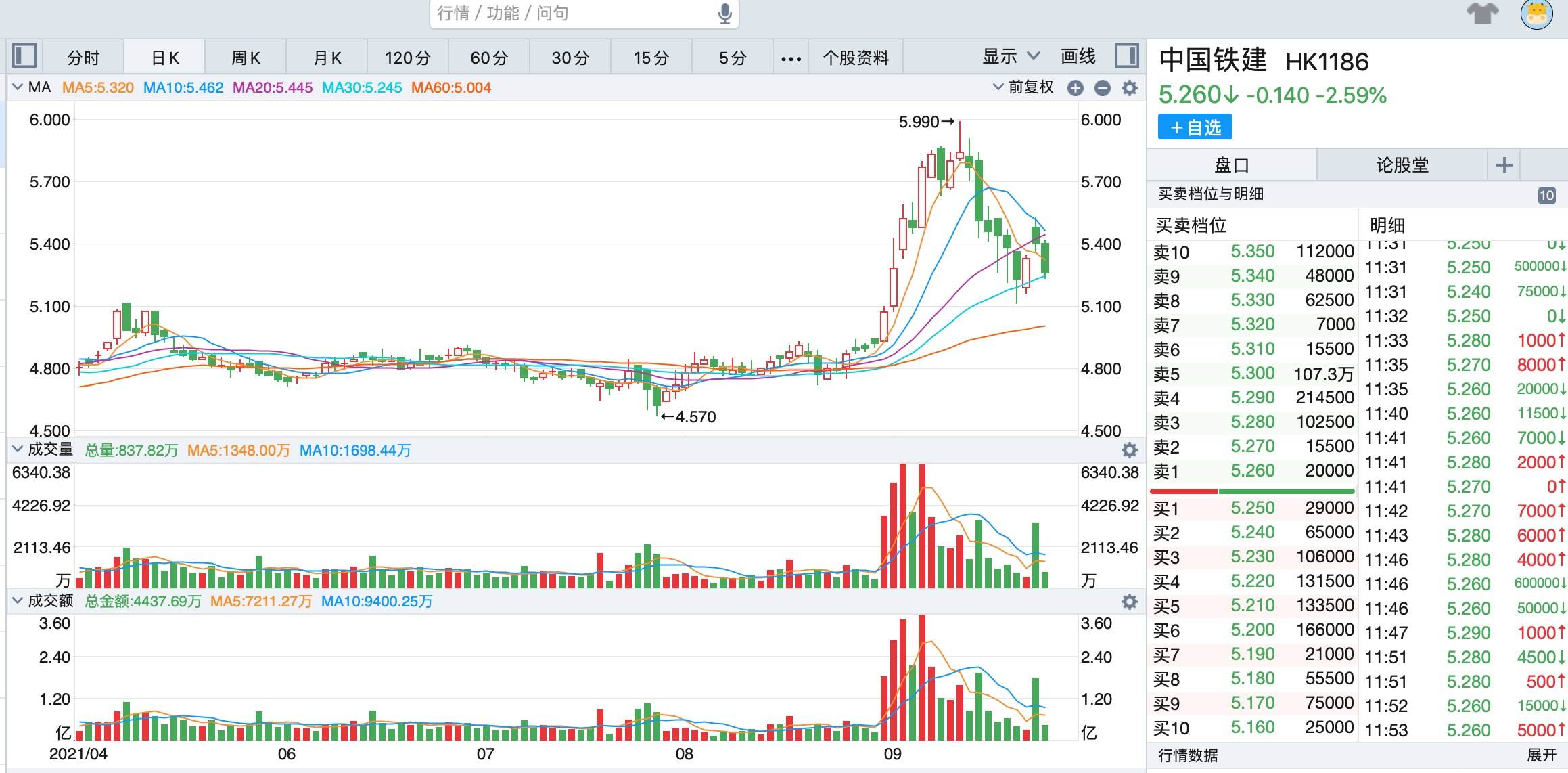This screenshot has height=773, width=1568.
Task: Click the 买卖档位 column header
Action: tap(1191, 225)
